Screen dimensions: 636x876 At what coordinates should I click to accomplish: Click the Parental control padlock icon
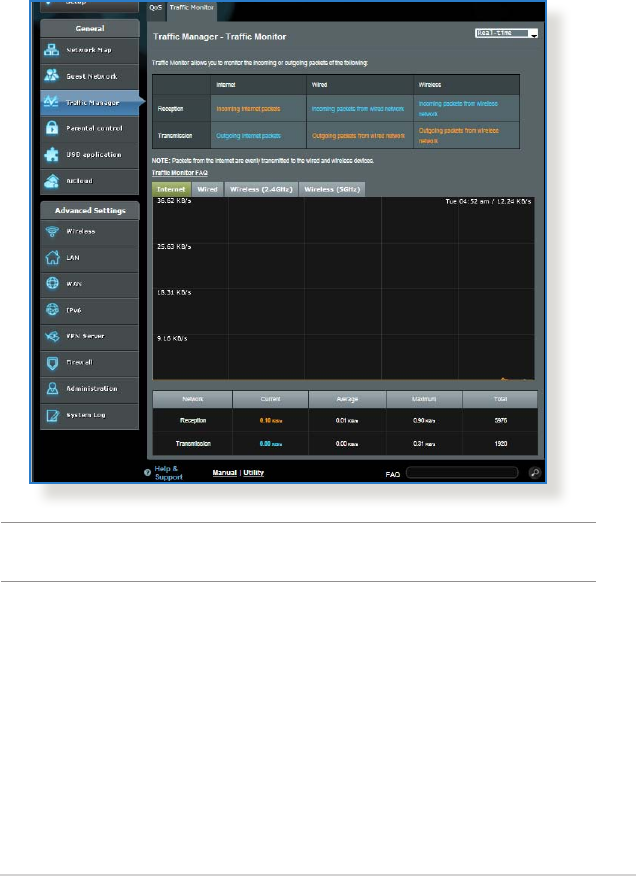coord(52,128)
